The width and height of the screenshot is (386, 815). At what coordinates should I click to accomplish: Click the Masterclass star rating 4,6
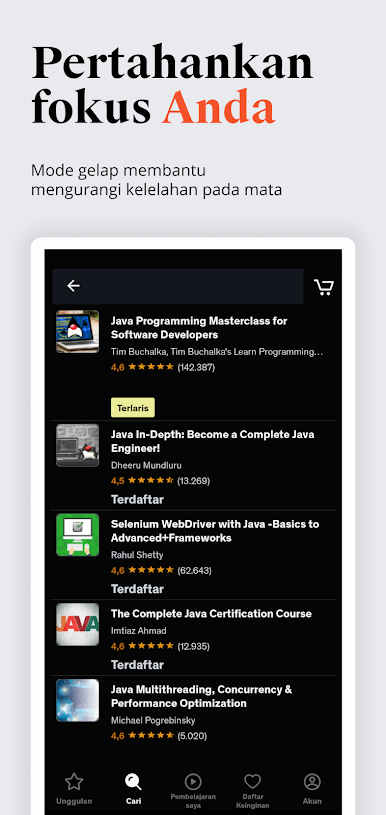[x=163, y=367]
